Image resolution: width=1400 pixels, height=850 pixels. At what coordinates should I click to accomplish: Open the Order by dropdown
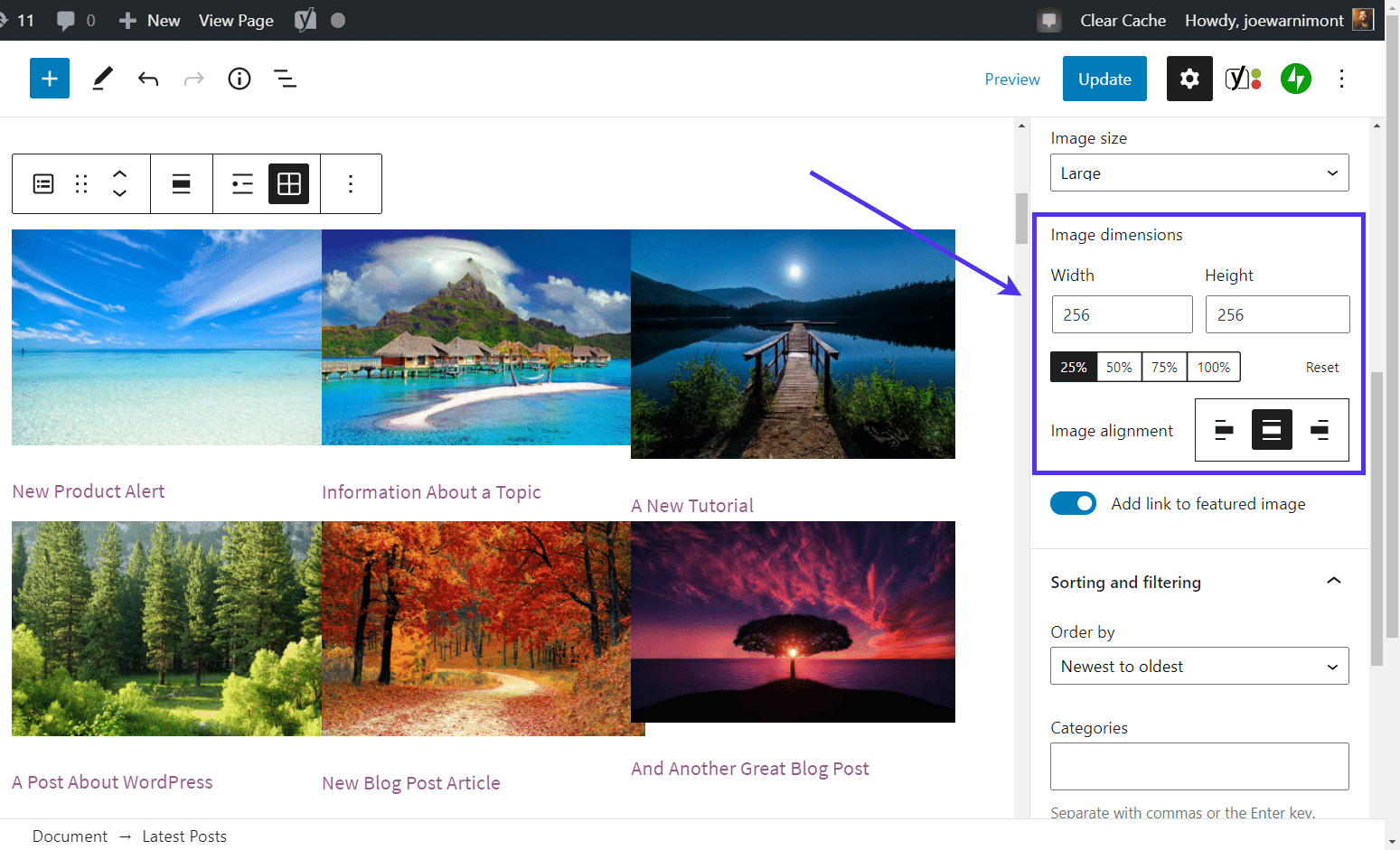pos(1198,666)
